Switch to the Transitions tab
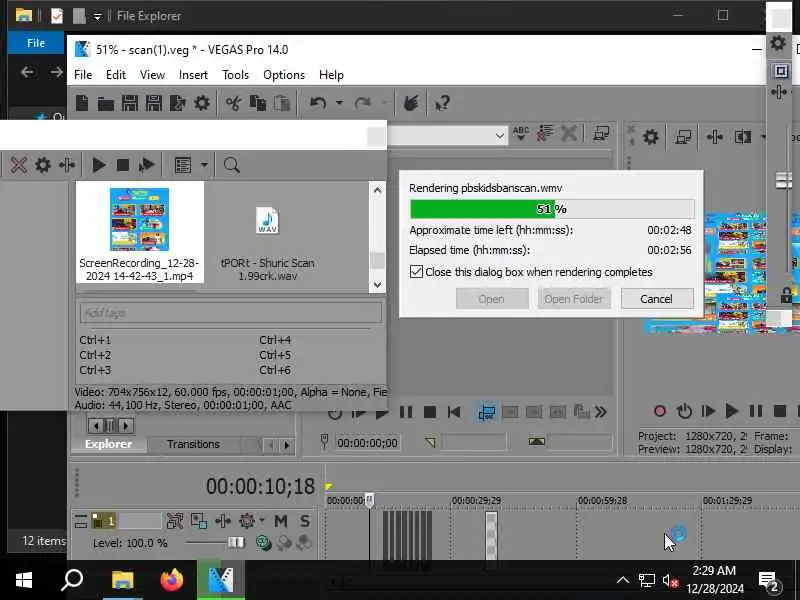 tap(193, 444)
